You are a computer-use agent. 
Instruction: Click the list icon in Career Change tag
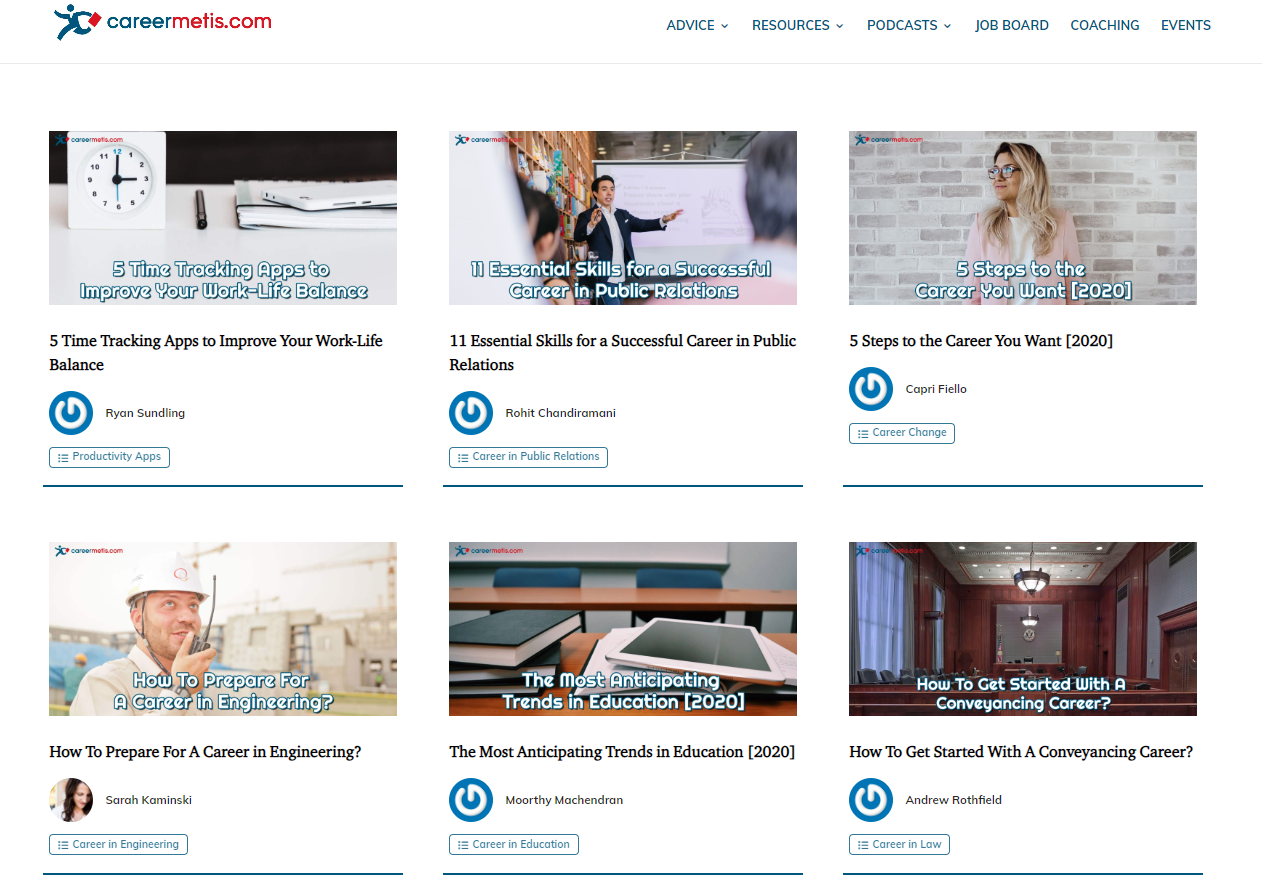pyautogui.click(x=861, y=433)
